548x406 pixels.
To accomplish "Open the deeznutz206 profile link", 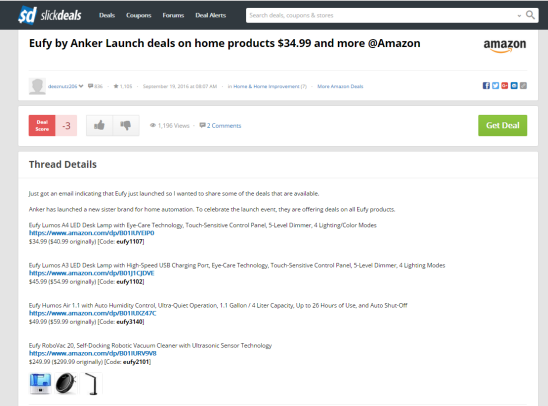I will [x=62, y=86].
